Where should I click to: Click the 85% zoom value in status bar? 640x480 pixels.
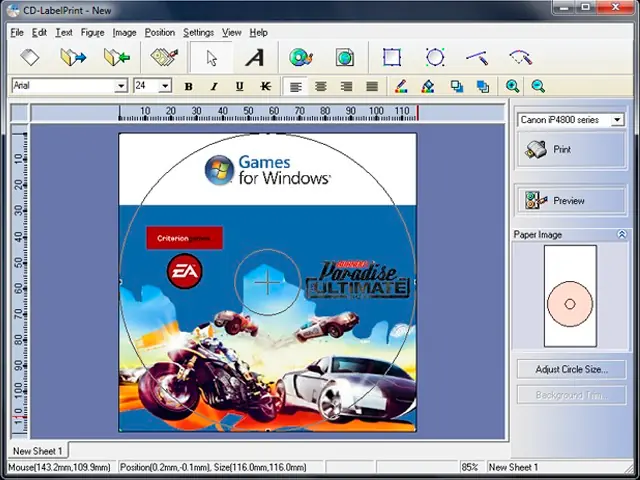click(470, 467)
